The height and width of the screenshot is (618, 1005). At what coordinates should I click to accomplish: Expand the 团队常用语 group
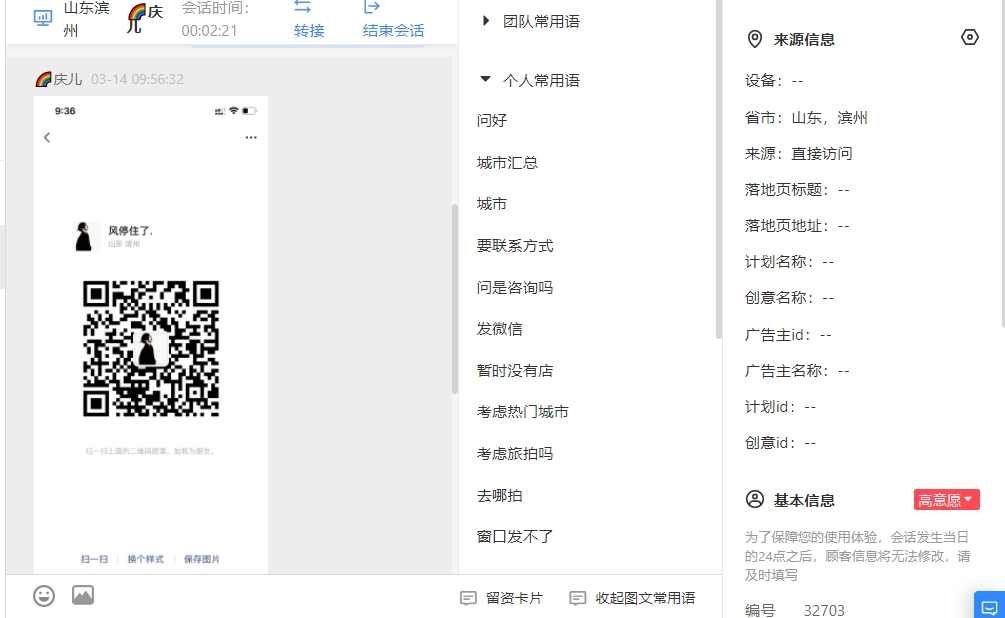click(486, 21)
